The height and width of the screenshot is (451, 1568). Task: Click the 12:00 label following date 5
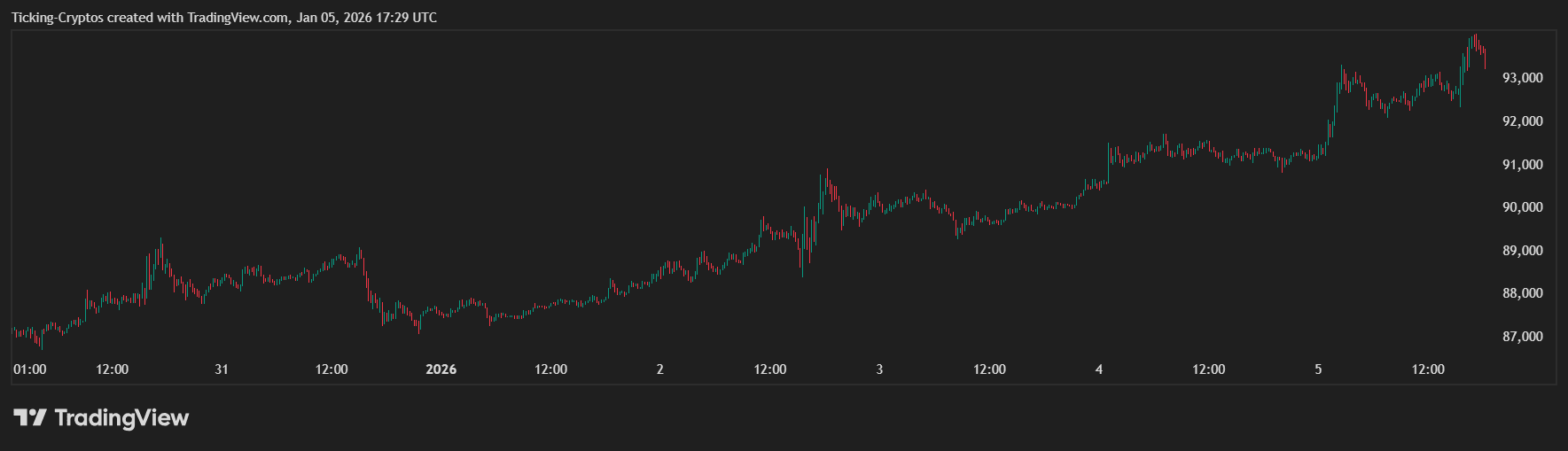(x=1428, y=369)
